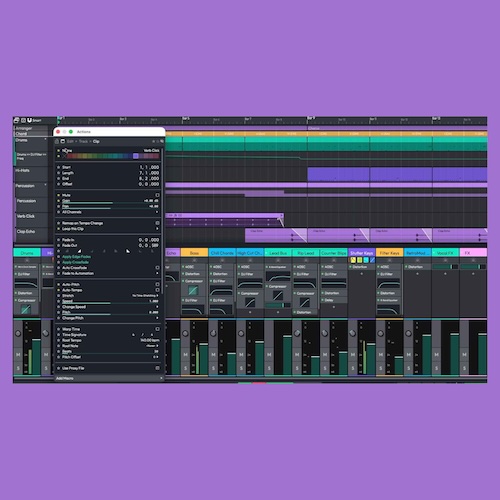
Task: Select Clip in Actions breadcrumb
Action: (96, 141)
